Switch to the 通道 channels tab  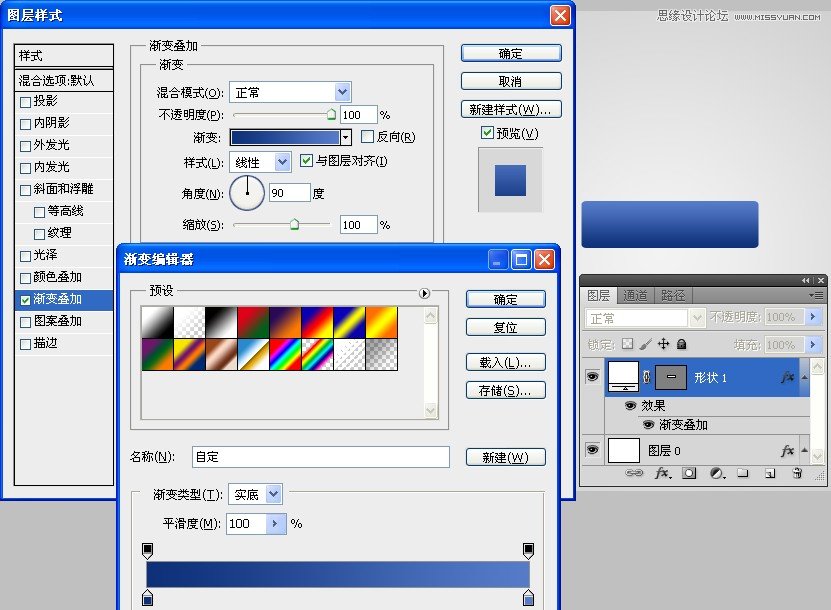[x=635, y=295]
